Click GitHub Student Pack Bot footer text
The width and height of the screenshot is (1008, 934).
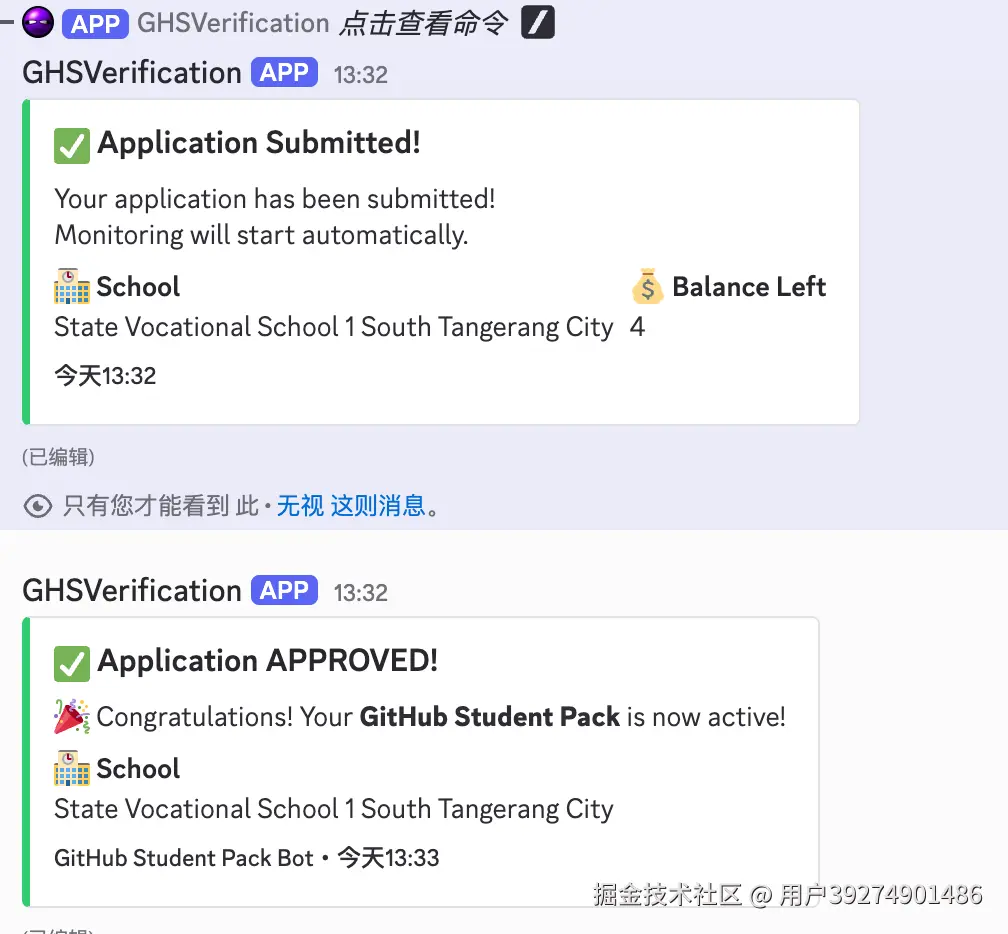click(183, 858)
